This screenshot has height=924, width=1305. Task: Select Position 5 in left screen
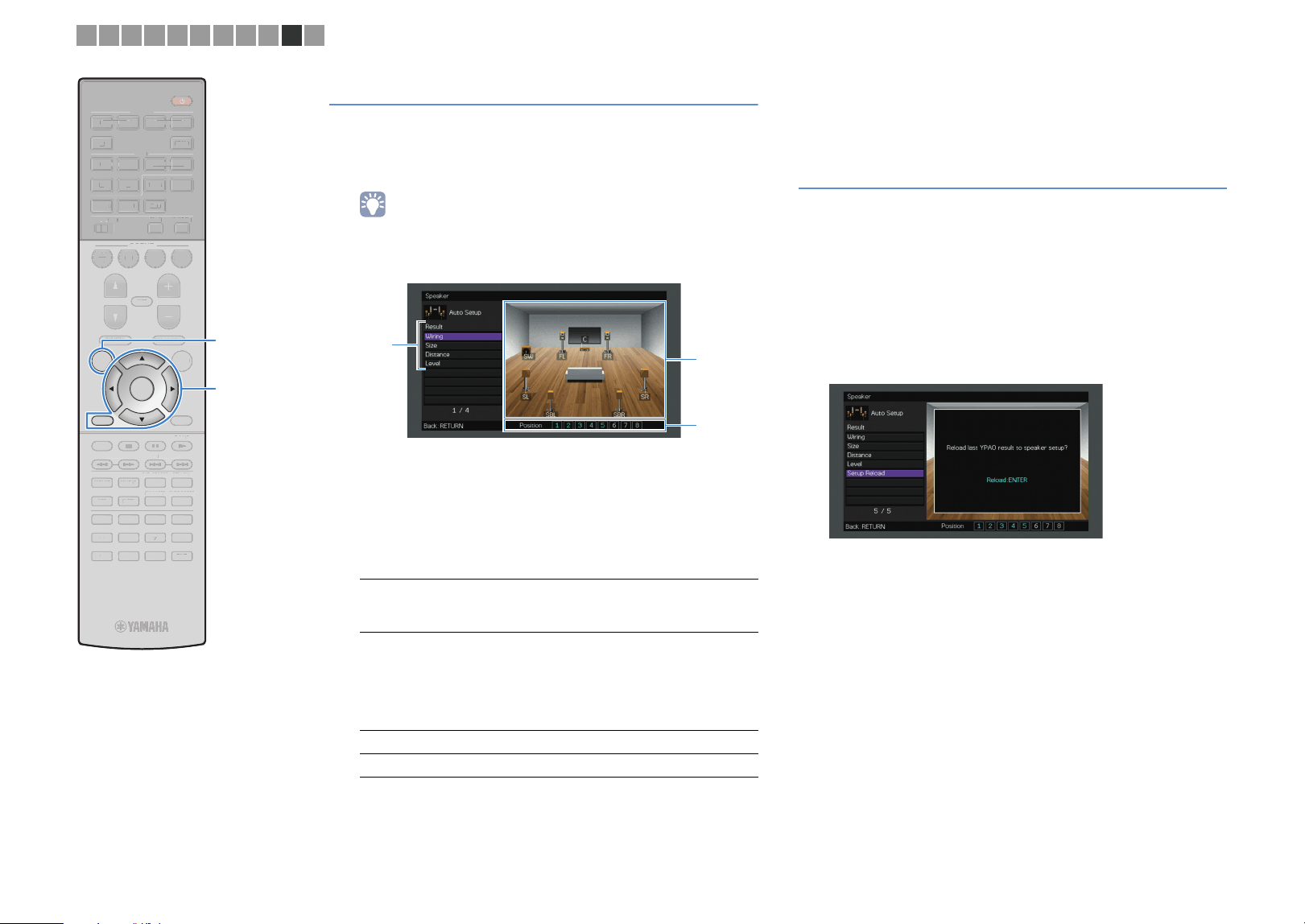tap(603, 426)
